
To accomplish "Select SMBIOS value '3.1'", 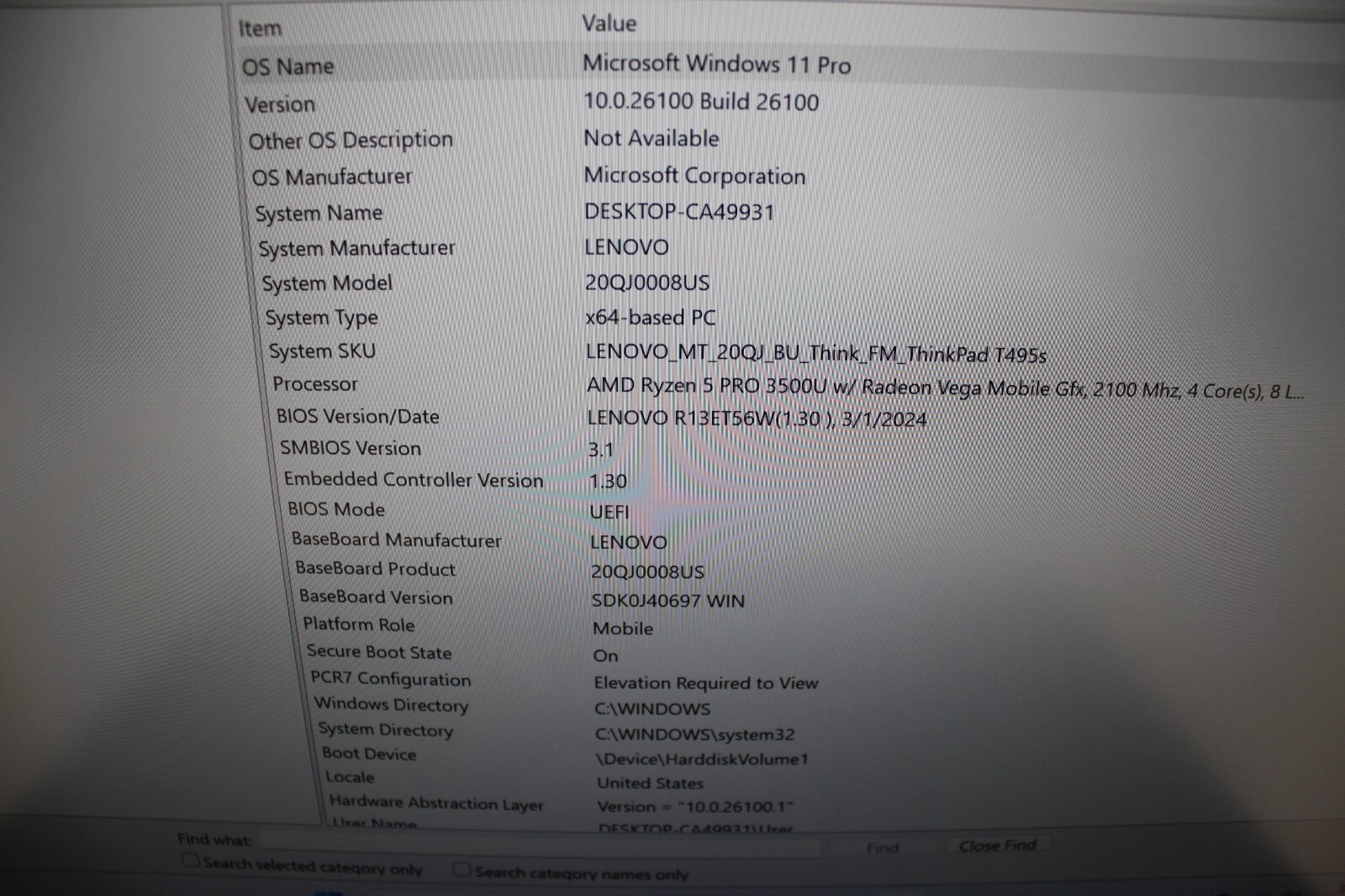I will click(x=601, y=451).
